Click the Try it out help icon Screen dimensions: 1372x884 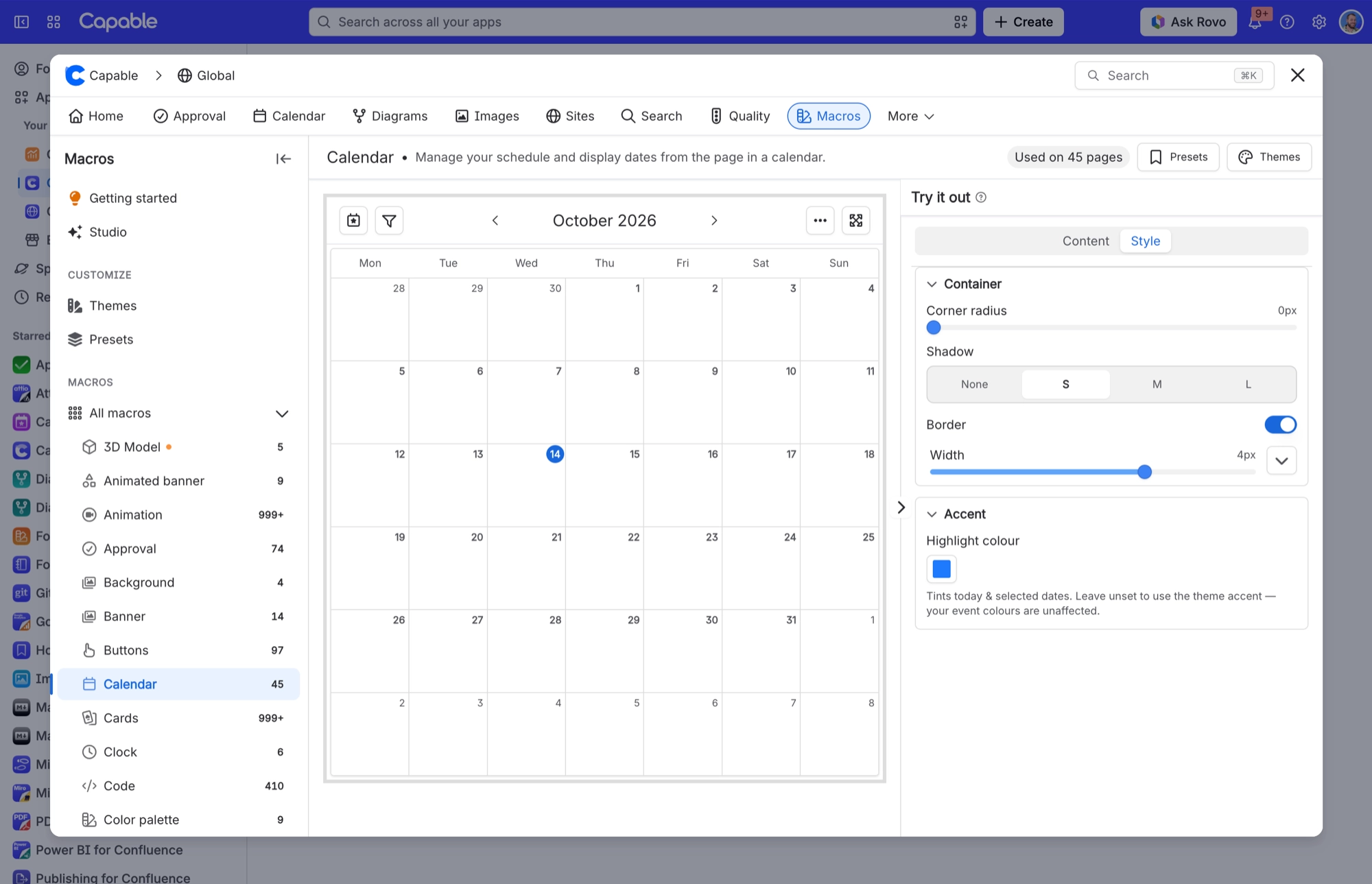[x=981, y=198]
